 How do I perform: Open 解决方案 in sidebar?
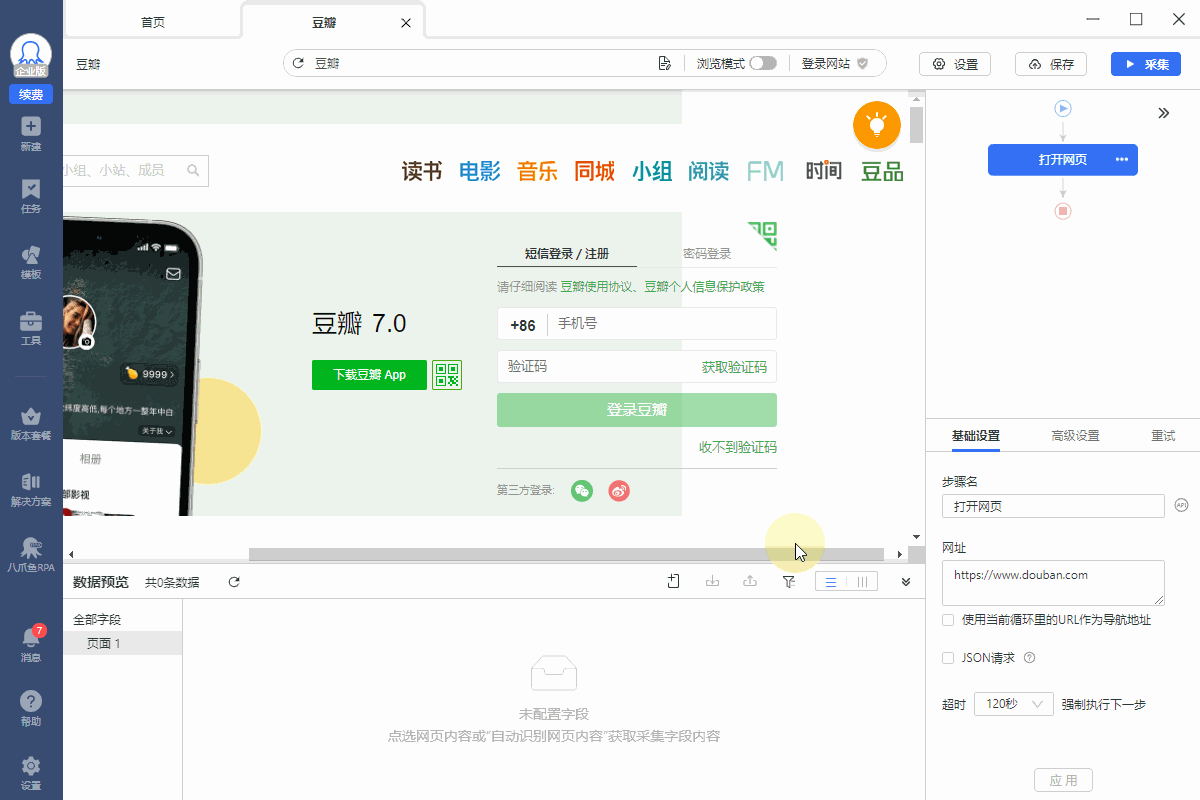(31, 489)
